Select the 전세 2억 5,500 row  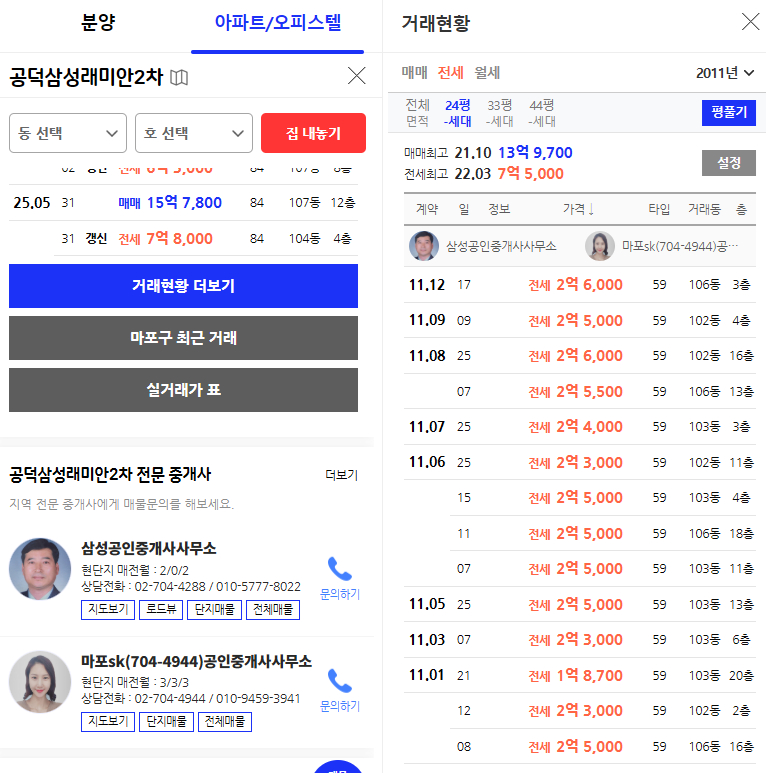pyautogui.click(x=580, y=391)
